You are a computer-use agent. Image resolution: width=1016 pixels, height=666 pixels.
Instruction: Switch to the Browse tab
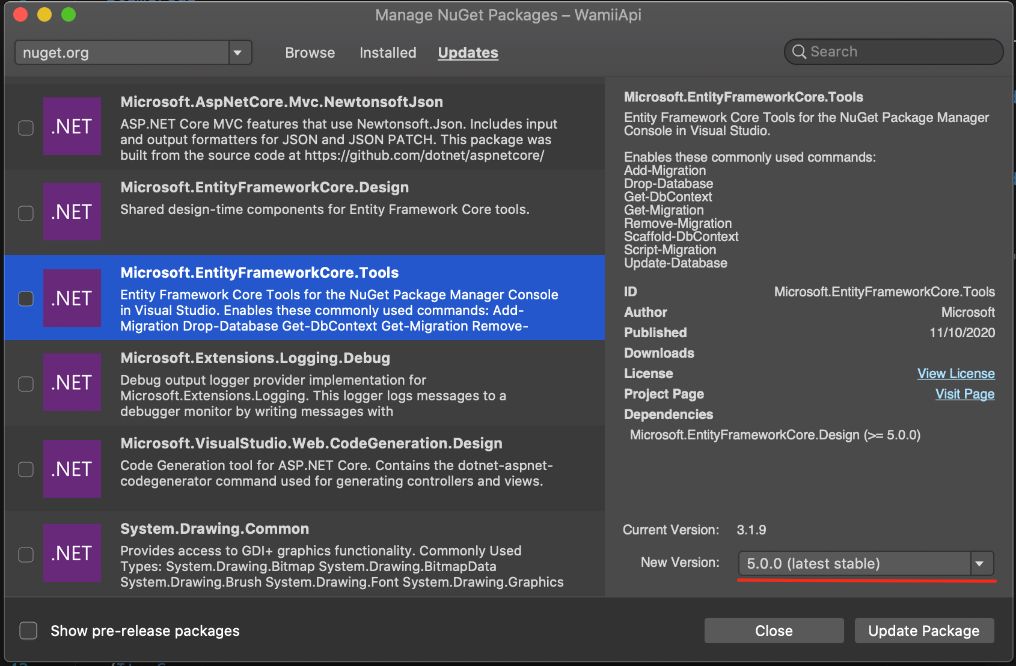310,53
